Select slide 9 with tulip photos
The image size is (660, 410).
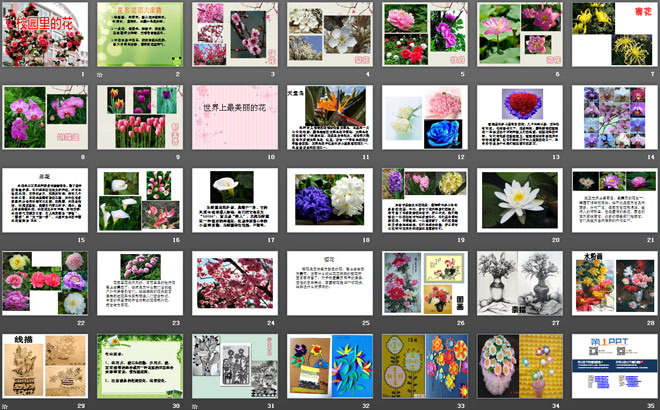pos(140,117)
